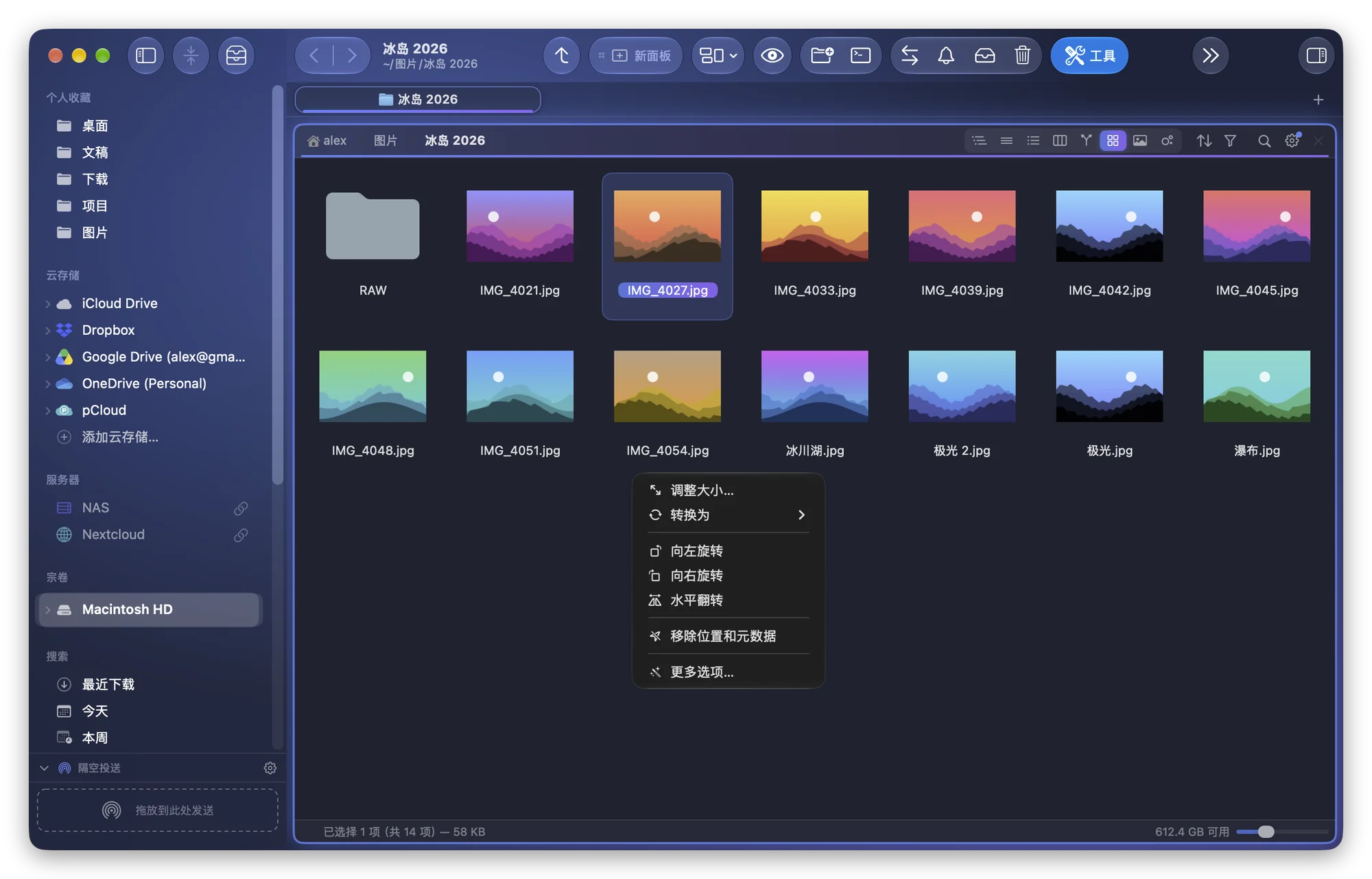
Task: Toggle NAS server connection link icon
Action: click(241, 508)
